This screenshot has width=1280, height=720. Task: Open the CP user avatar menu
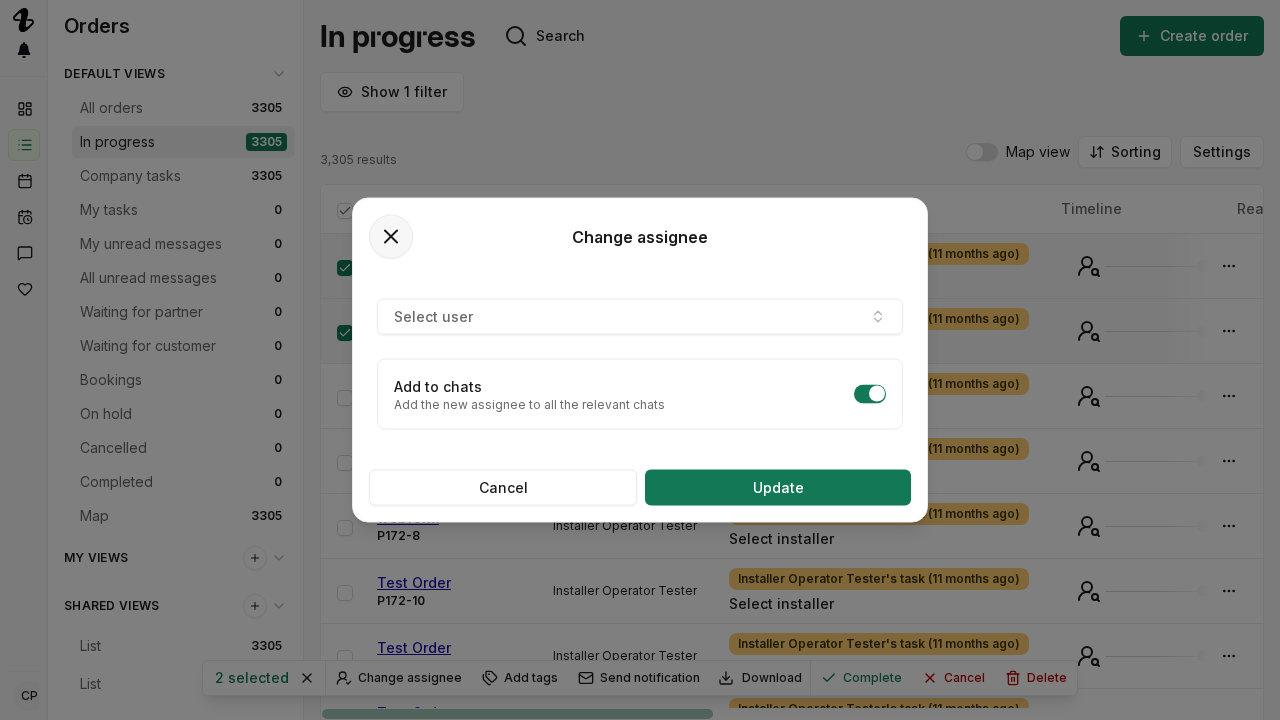[x=29, y=696]
